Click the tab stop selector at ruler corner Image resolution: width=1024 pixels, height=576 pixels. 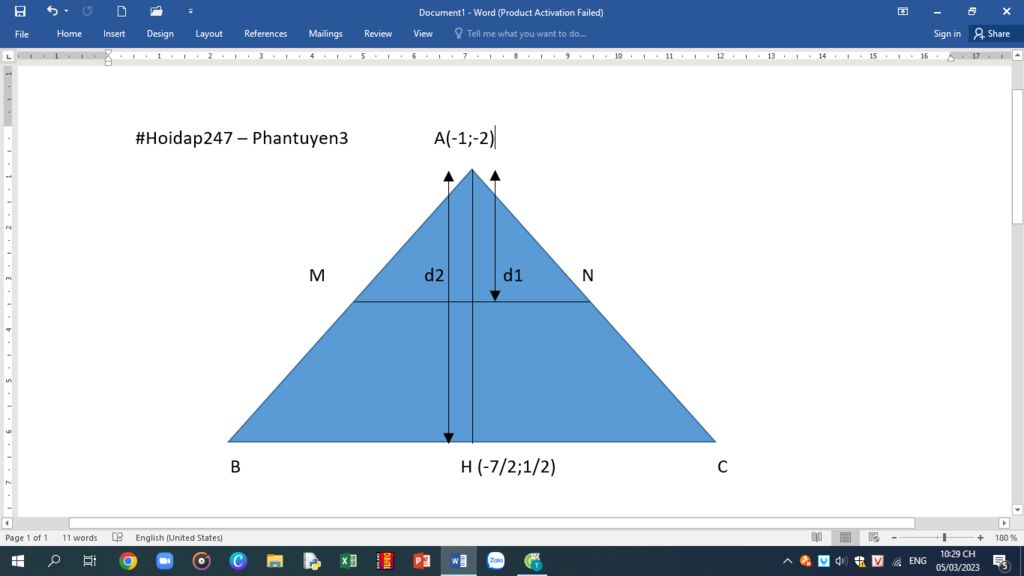click(8, 57)
